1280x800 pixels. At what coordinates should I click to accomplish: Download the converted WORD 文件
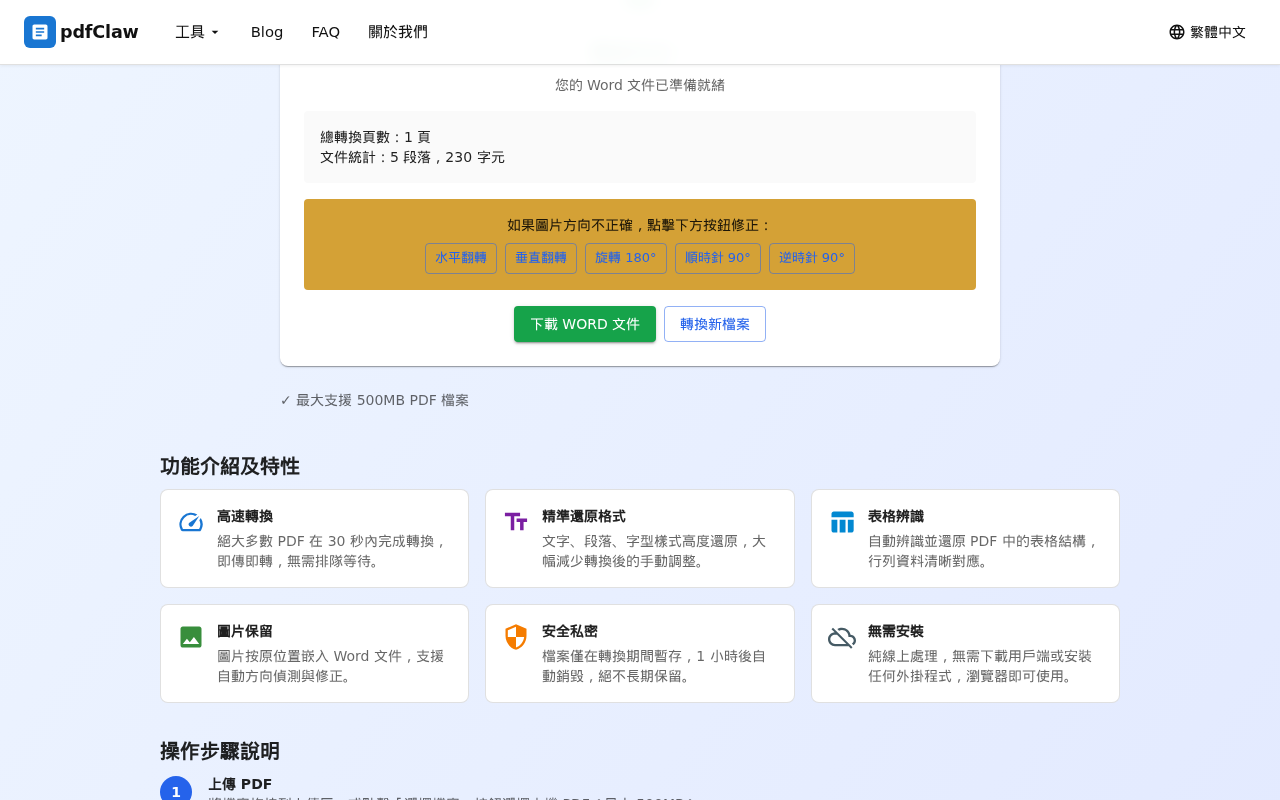[x=584, y=324]
